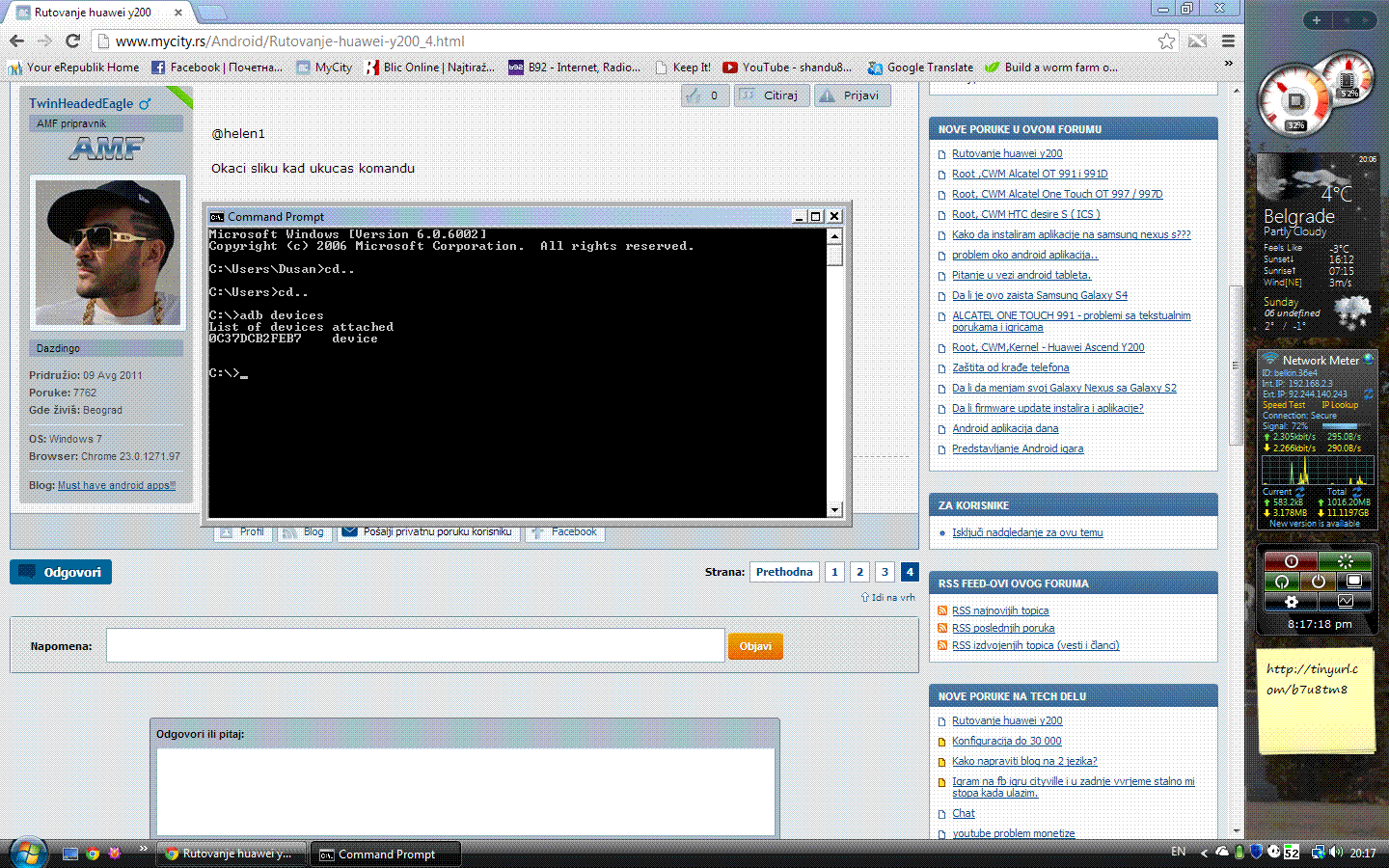Open the Zaštita od krađe telefona link
The width and height of the screenshot is (1389, 868).
tap(1010, 367)
